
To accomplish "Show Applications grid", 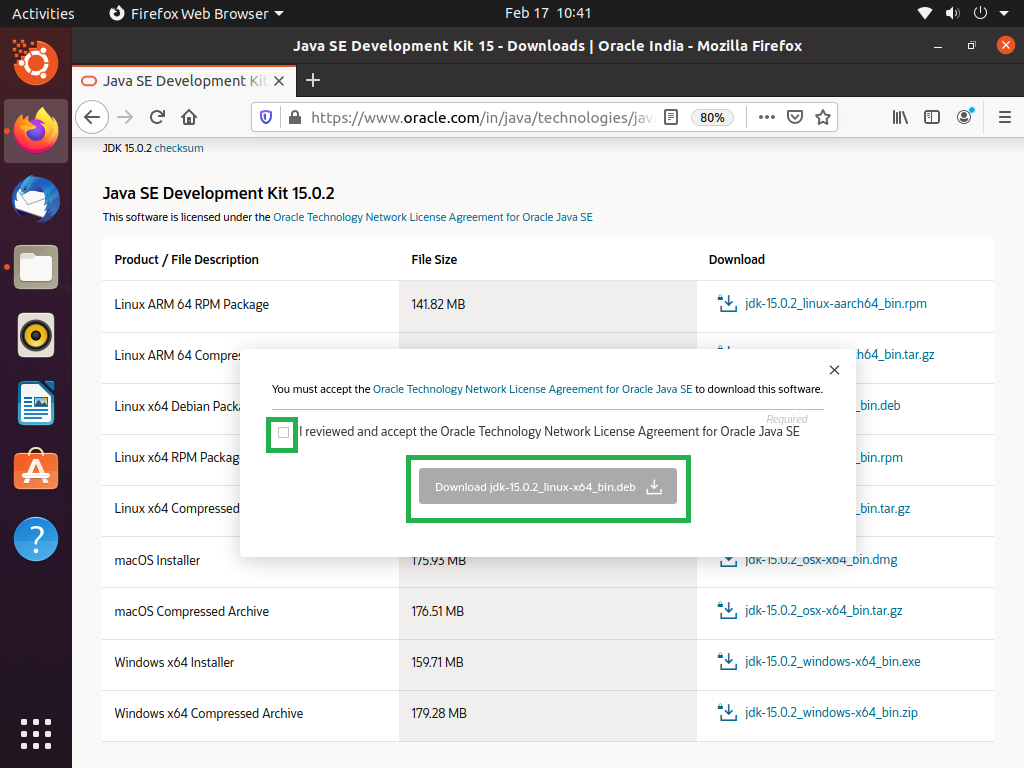I will (36, 734).
